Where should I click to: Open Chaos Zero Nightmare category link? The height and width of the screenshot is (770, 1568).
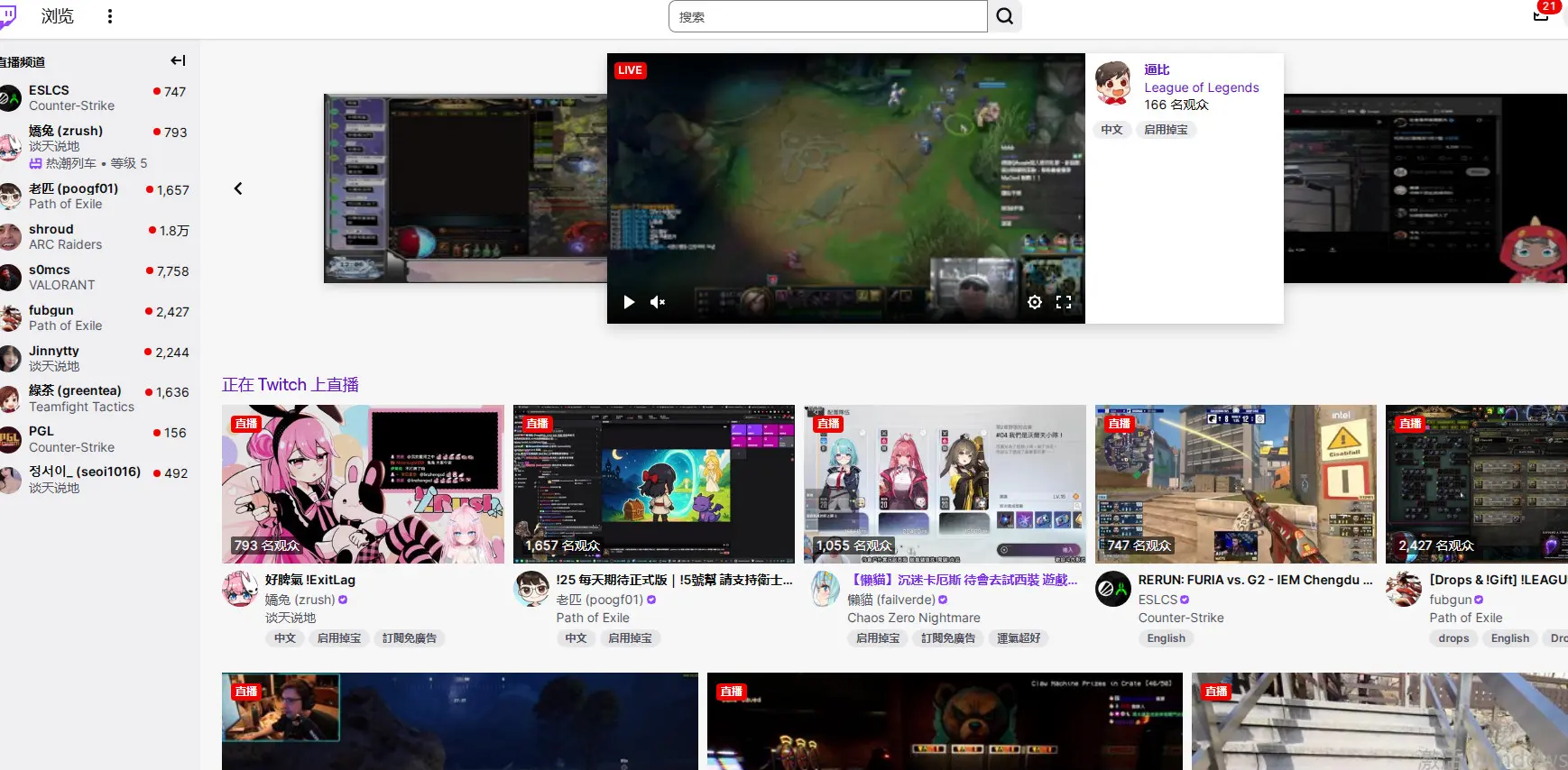point(914,618)
